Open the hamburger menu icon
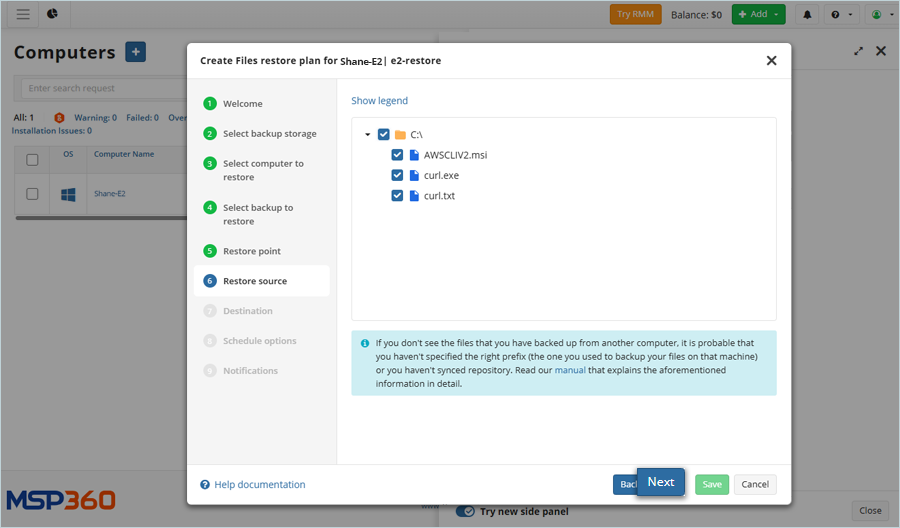The image size is (900, 528). [23, 14]
